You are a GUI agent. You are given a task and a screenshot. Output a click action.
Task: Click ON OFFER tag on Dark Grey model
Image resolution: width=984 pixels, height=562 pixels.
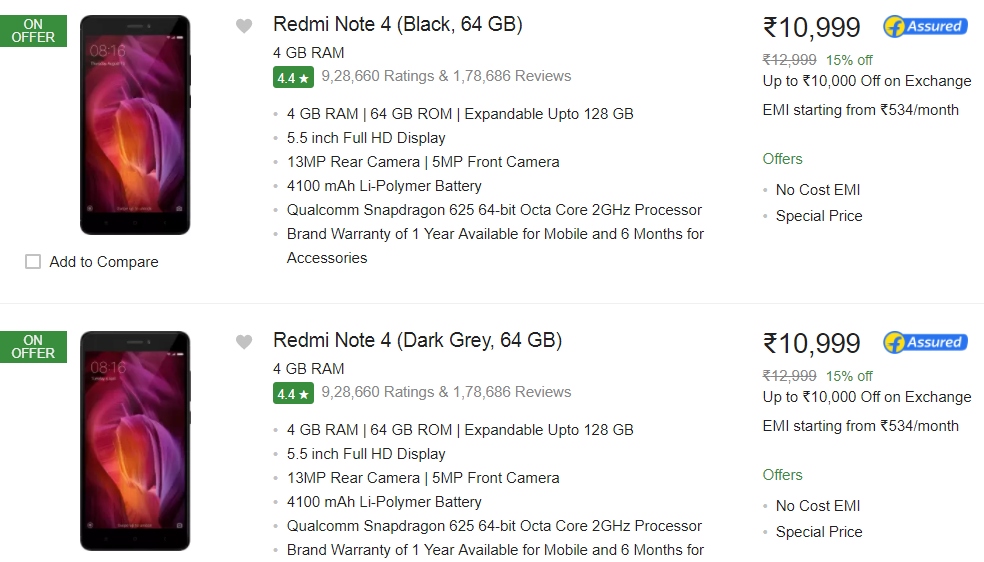point(33,347)
